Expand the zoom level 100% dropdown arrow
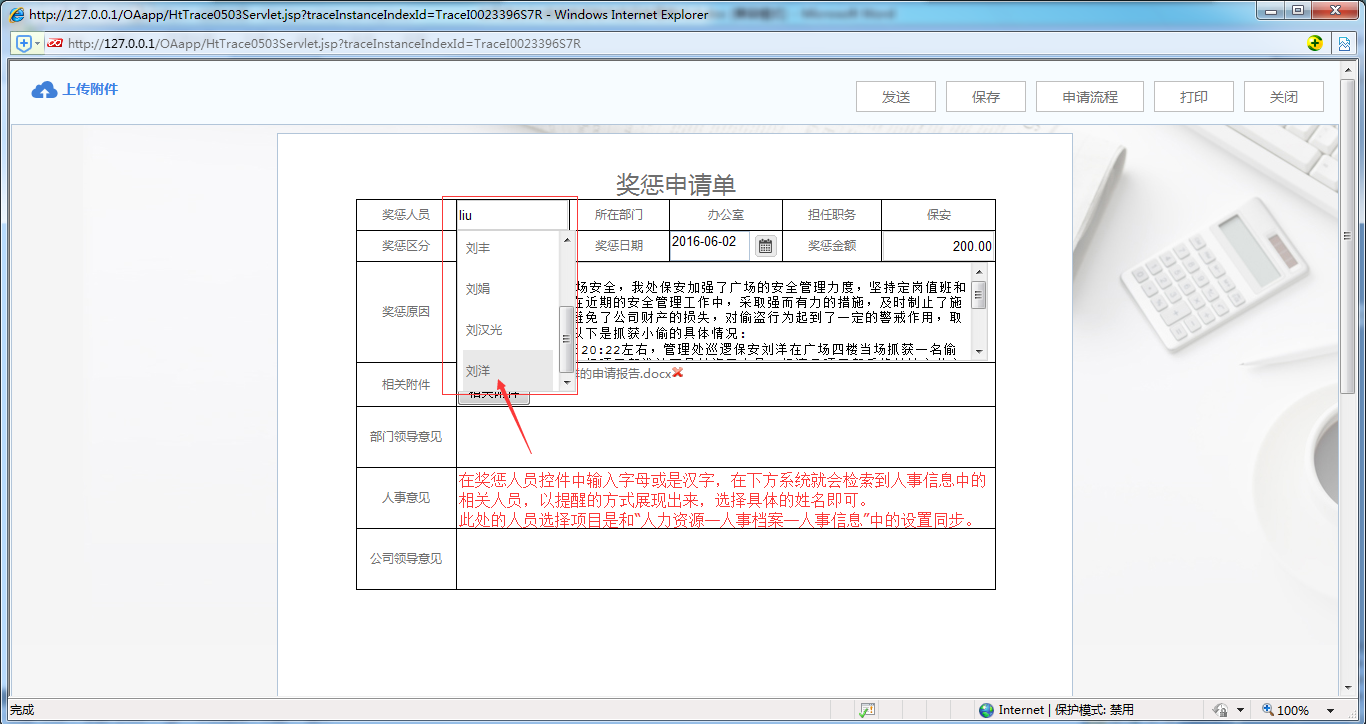Viewport: 1366px width, 724px height. click(x=1331, y=710)
